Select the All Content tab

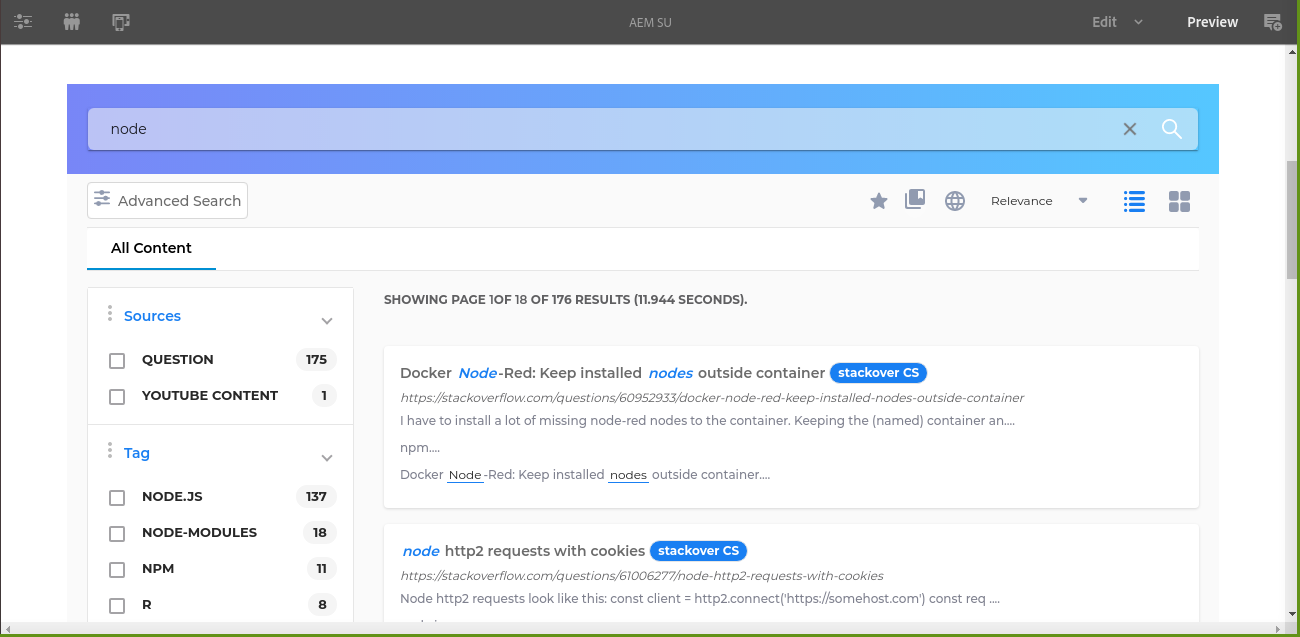pyautogui.click(x=151, y=248)
